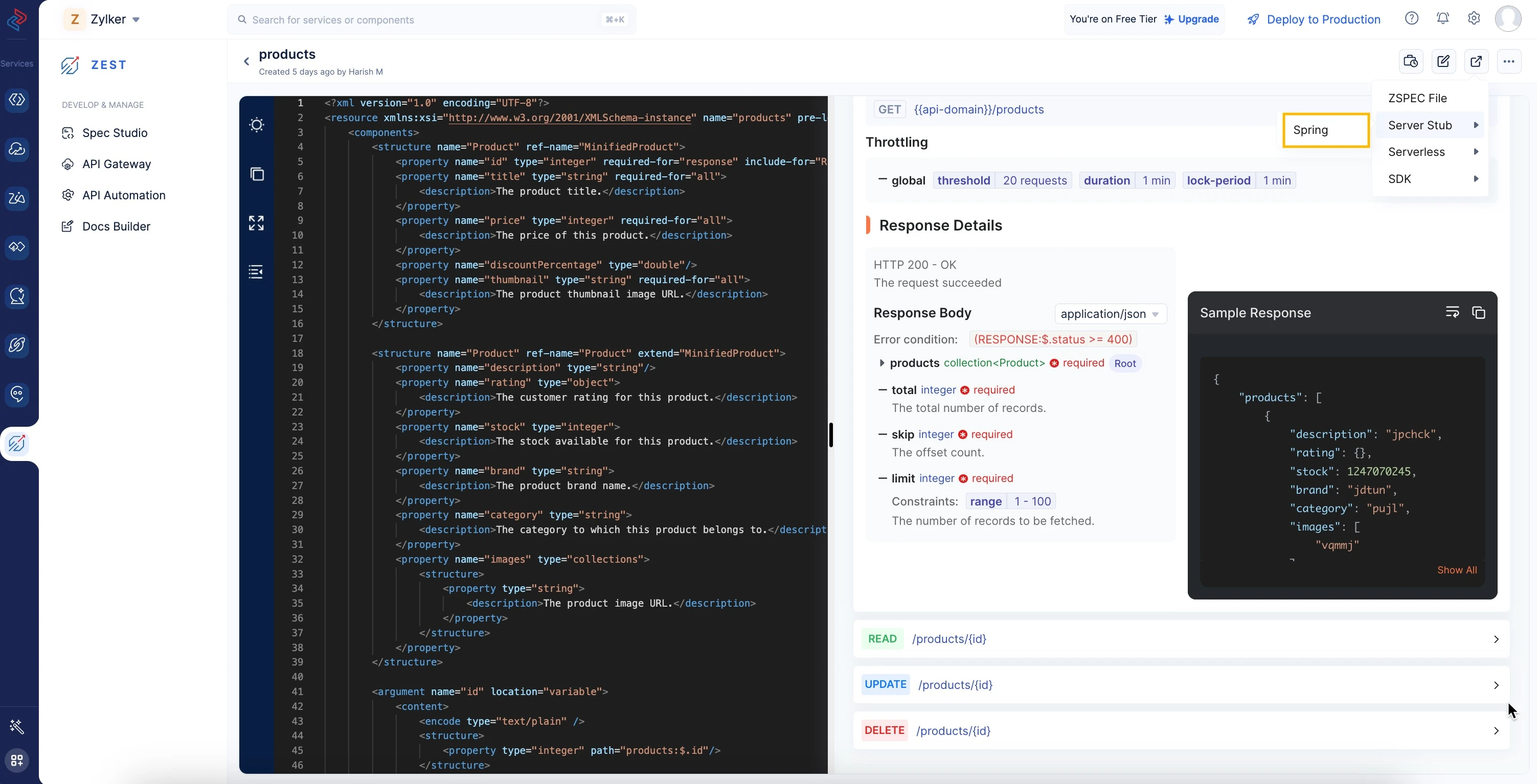Open the user profile avatar
This screenshot has height=784, width=1537.
1508,18
